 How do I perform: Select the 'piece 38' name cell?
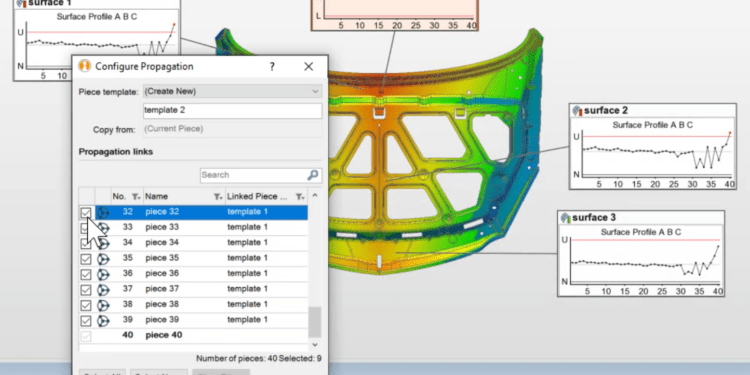coord(162,304)
